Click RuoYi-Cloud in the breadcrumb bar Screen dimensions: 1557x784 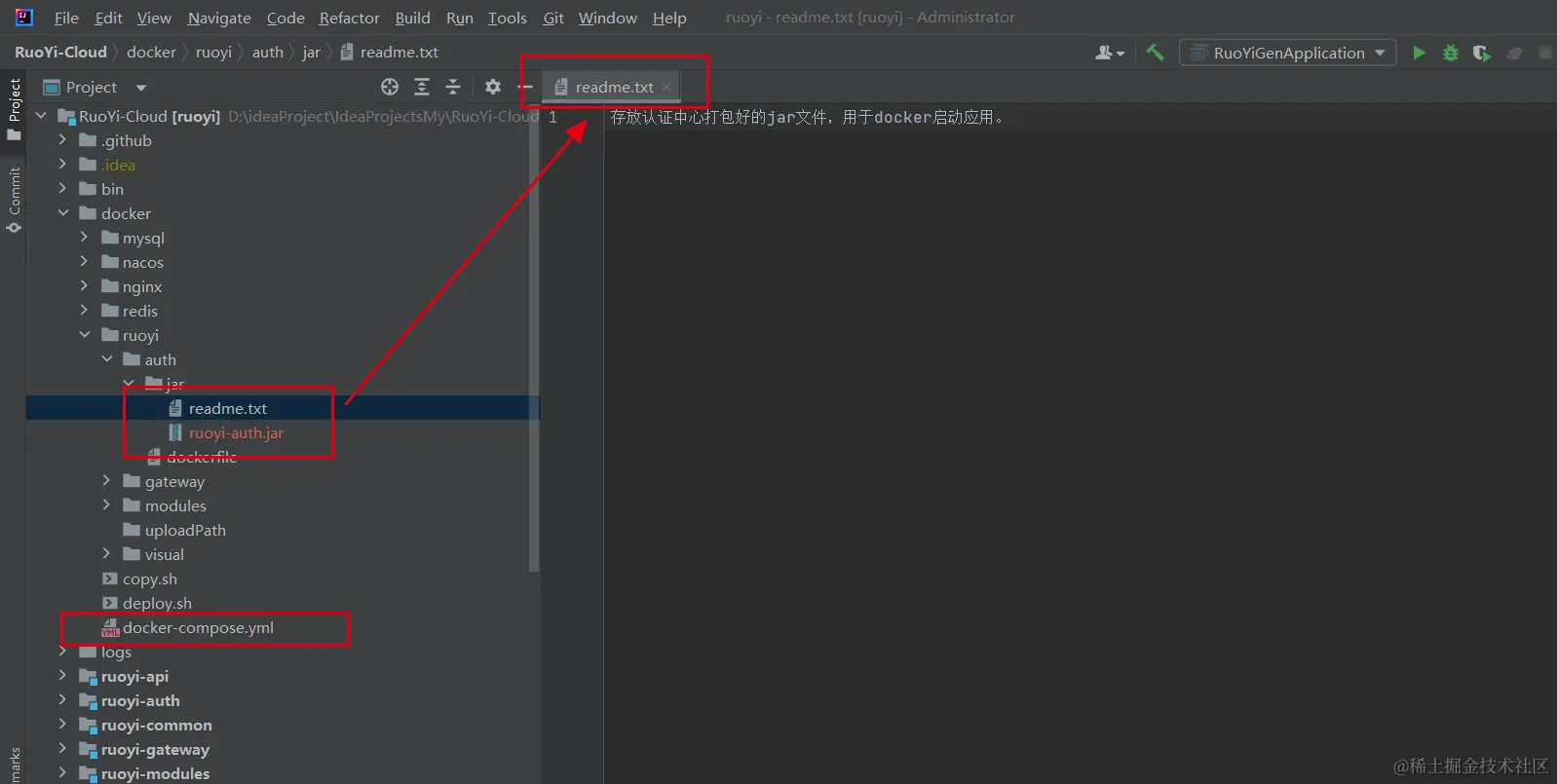pyautogui.click(x=60, y=53)
